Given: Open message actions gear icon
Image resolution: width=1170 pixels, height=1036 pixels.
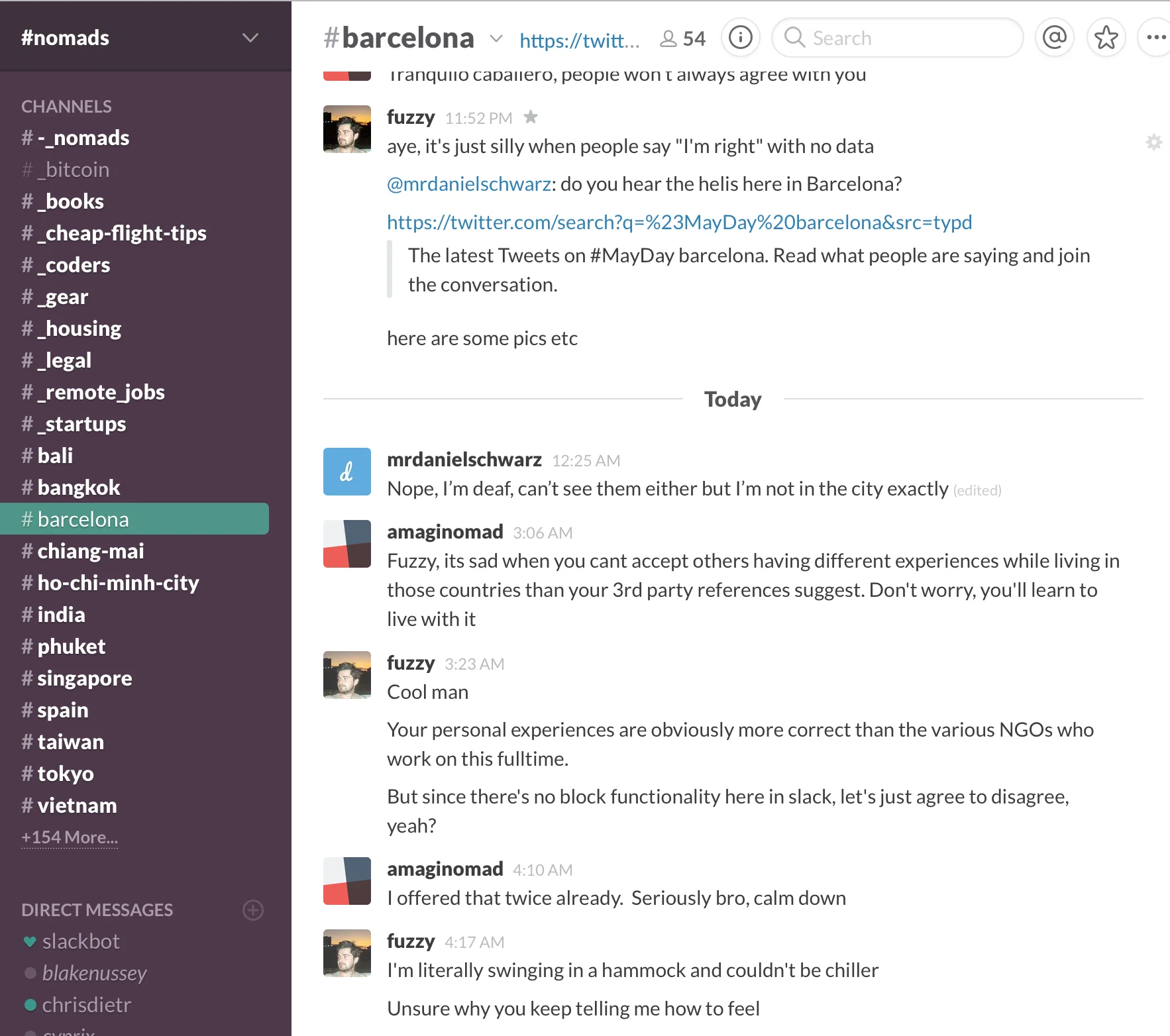Looking at the screenshot, I should tap(1153, 142).
